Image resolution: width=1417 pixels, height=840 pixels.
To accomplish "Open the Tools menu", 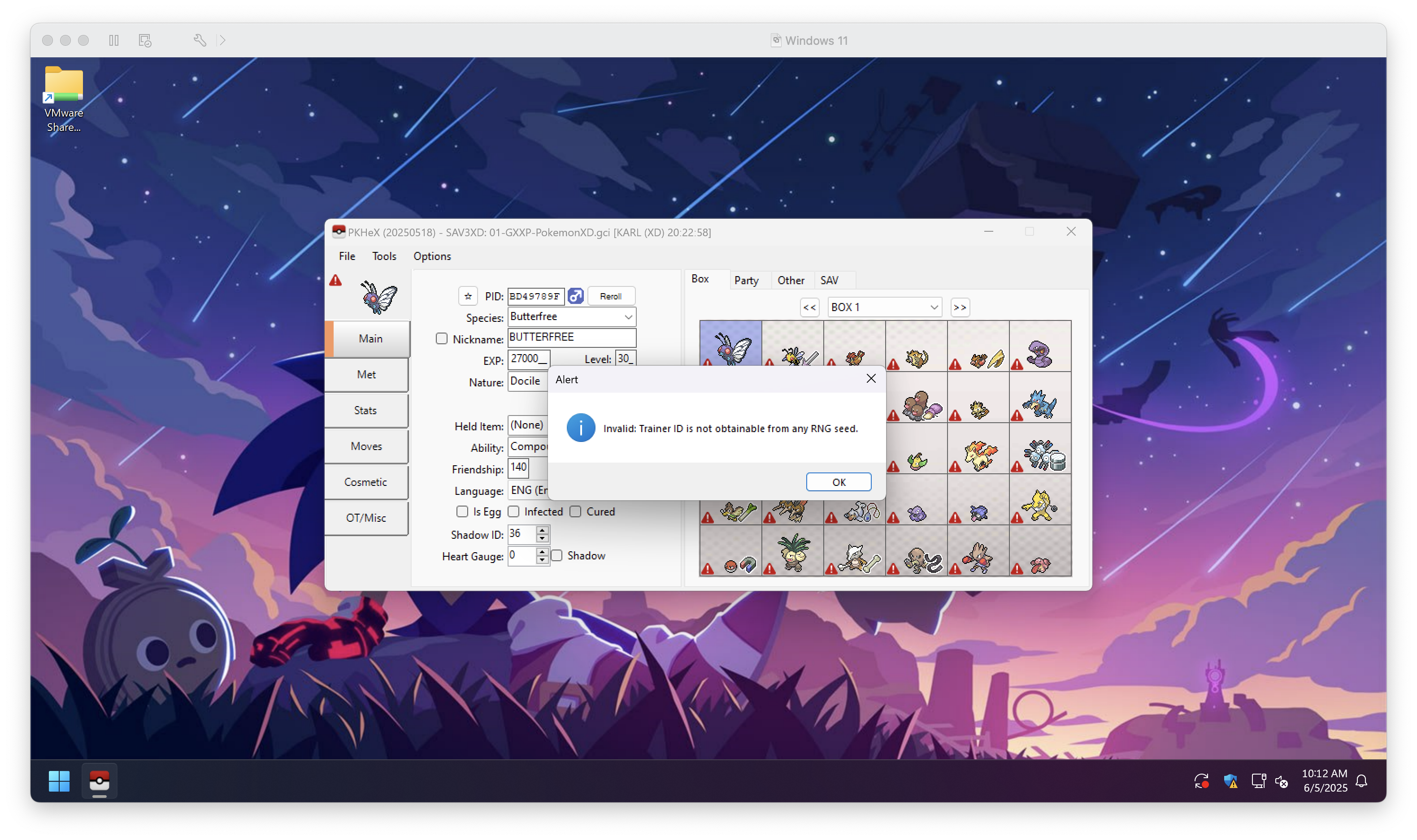I will 384,256.
